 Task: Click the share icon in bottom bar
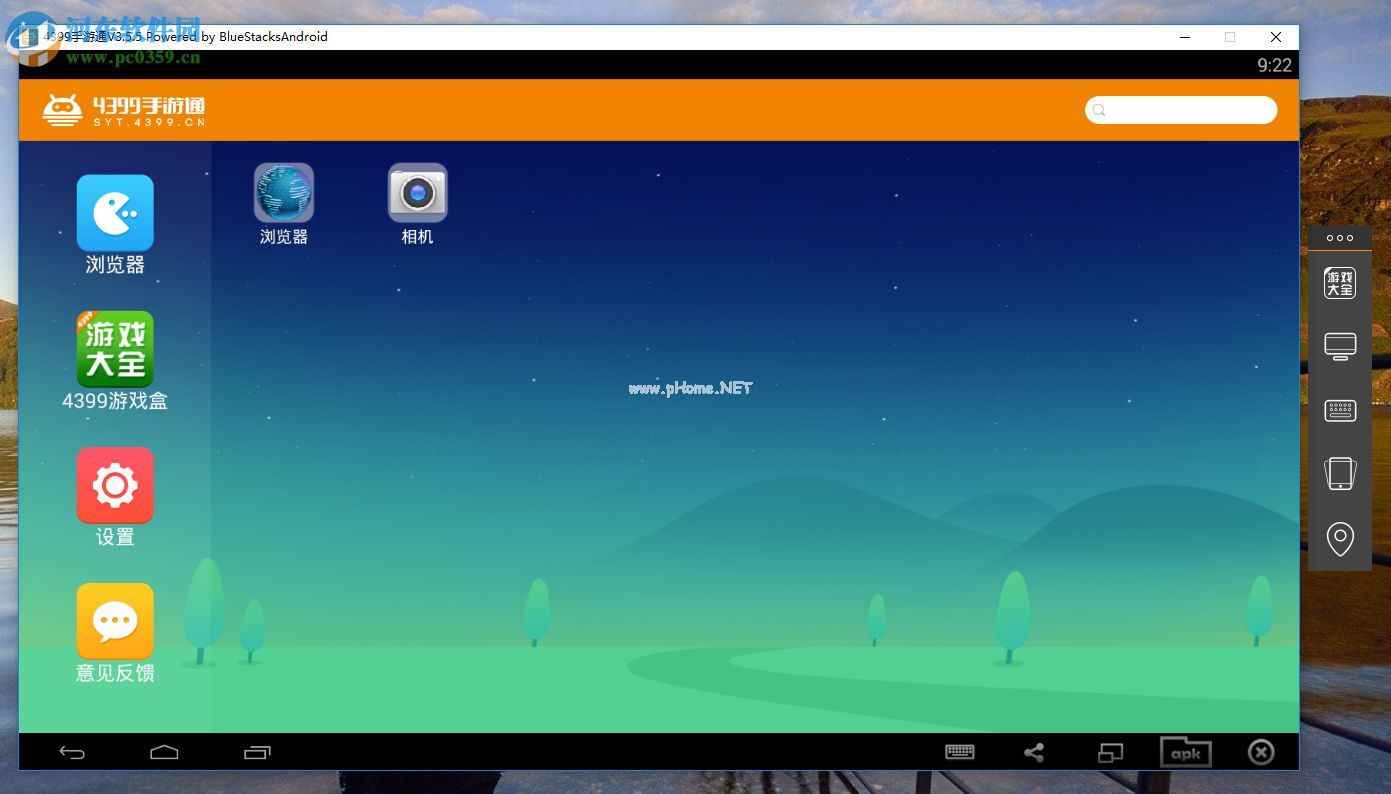[1034, 752]
